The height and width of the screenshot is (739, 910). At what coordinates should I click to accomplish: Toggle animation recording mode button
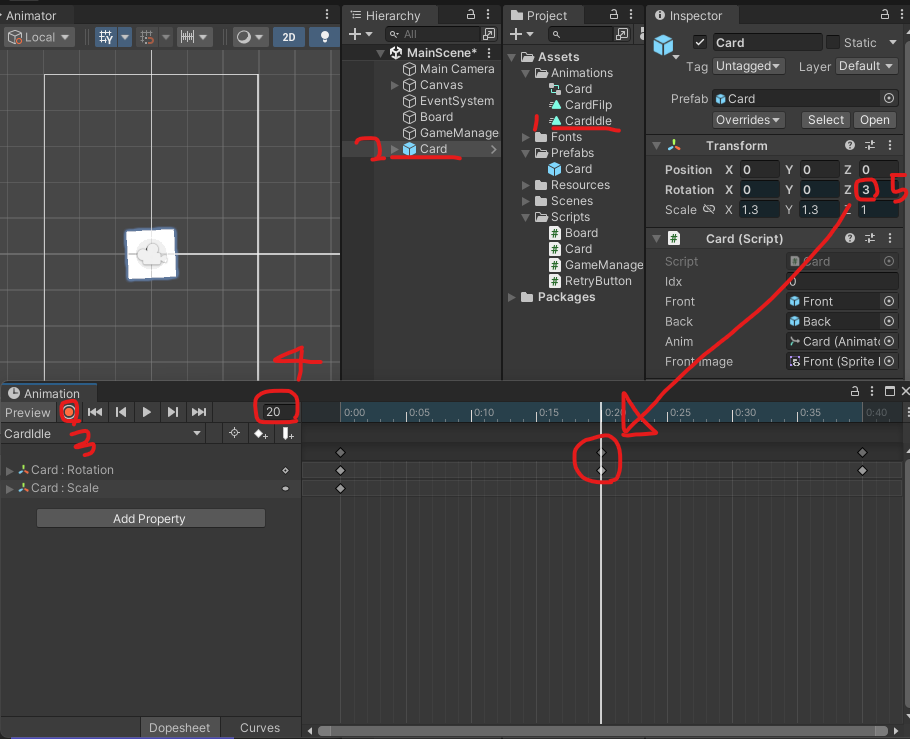pos(69,412)
